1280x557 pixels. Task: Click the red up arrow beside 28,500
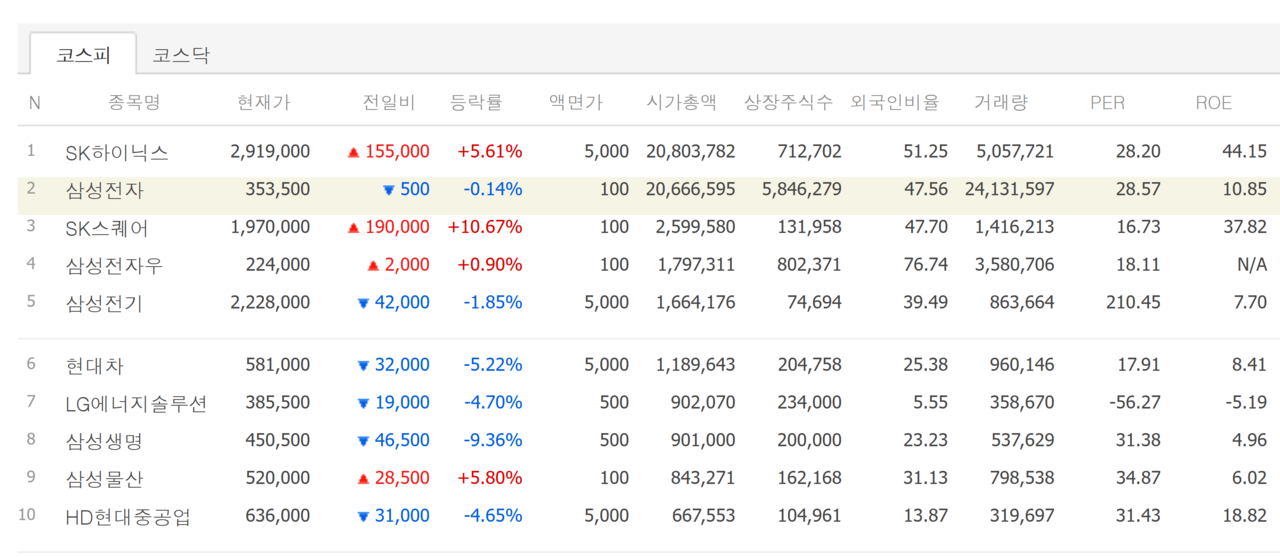363,480
